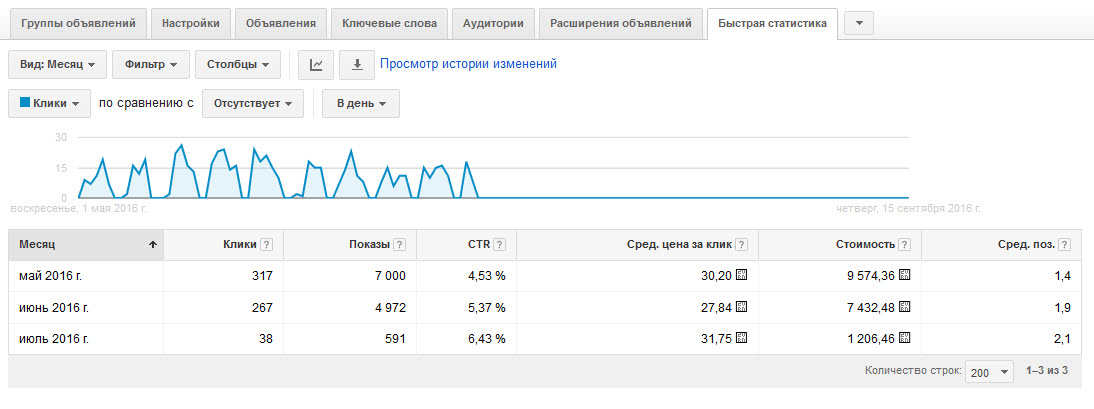
Task: Open help icon beside Сред. поз. header
Action: pos(1065,245)
